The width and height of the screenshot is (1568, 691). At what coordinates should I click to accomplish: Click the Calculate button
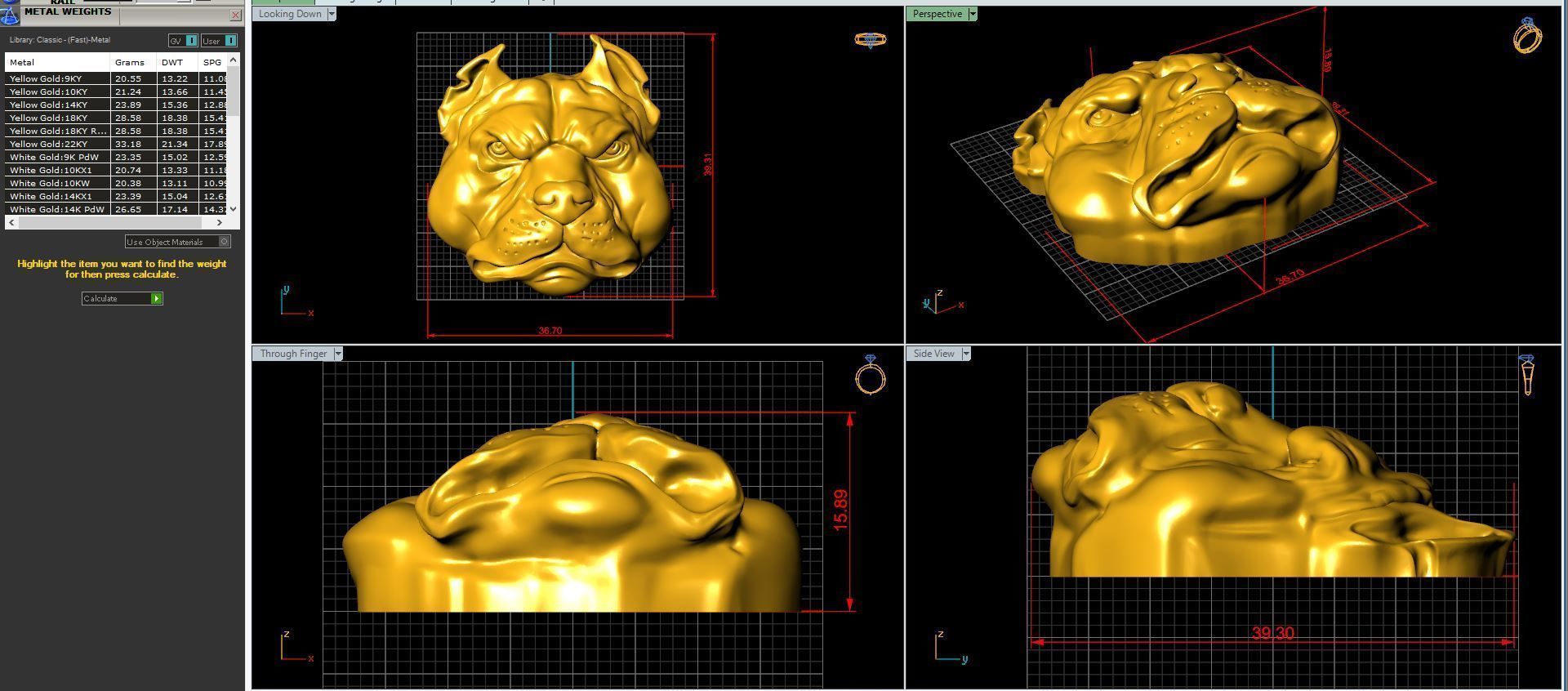pos(122,299)
